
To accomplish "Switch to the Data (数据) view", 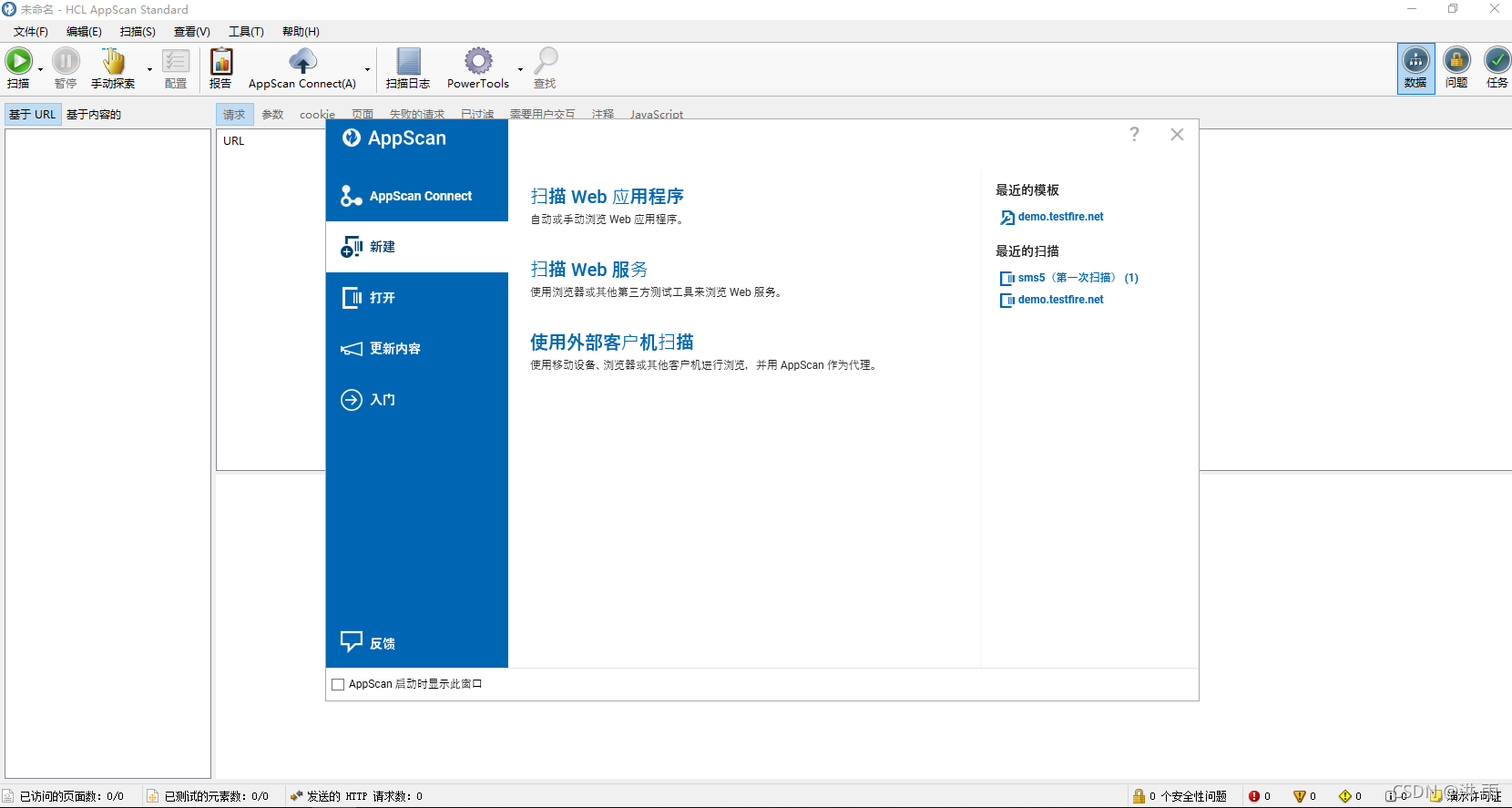I will pyautogui.click(x=1415, y=68).
